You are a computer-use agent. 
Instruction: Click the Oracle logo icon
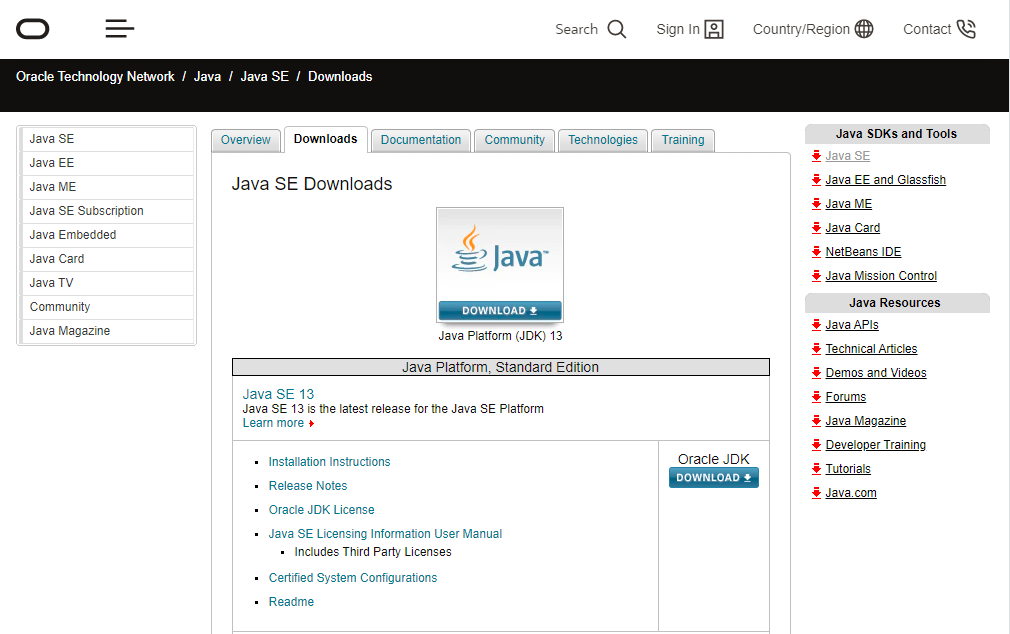32,29
